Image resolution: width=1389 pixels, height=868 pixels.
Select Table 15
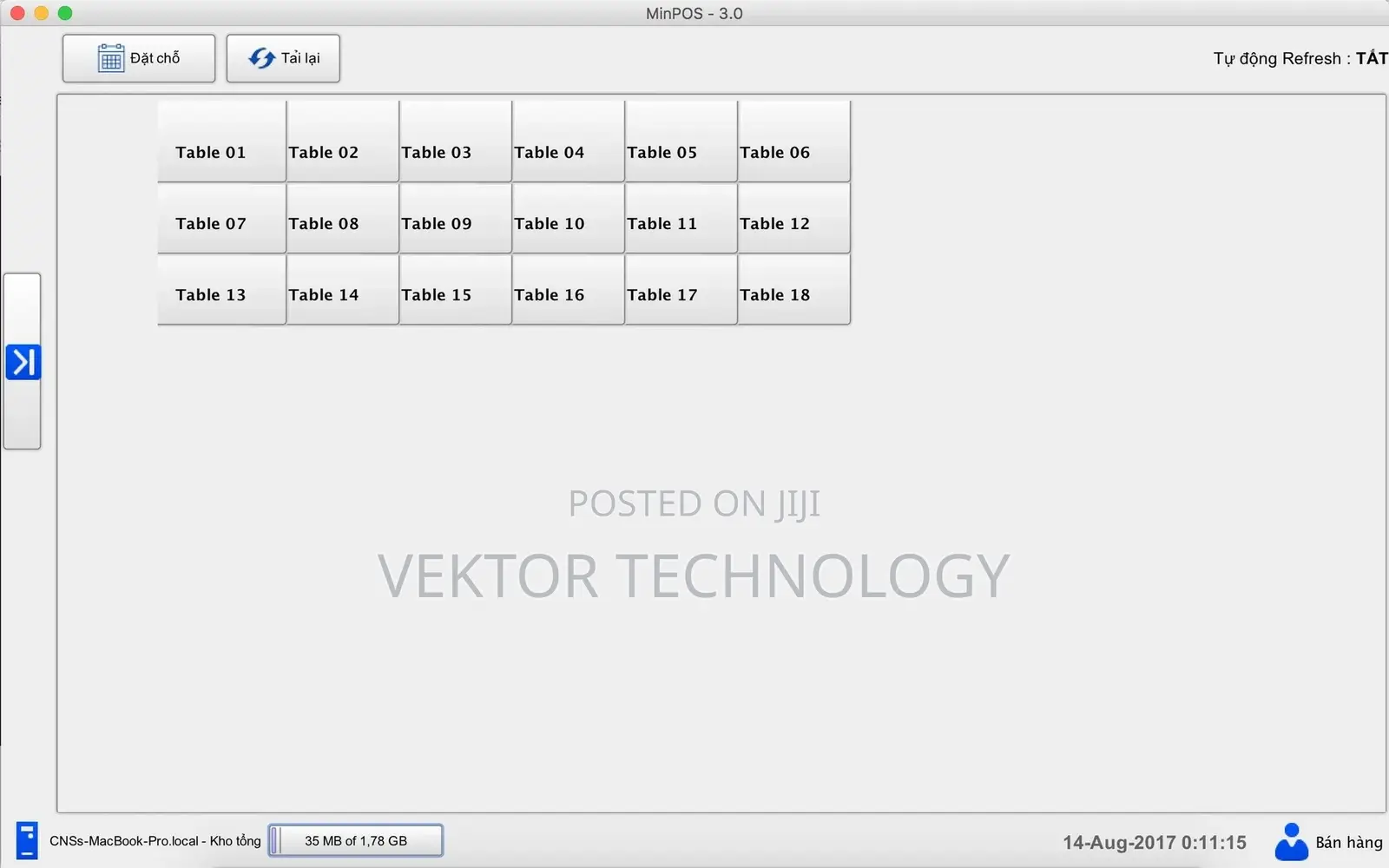click(456, 289)
